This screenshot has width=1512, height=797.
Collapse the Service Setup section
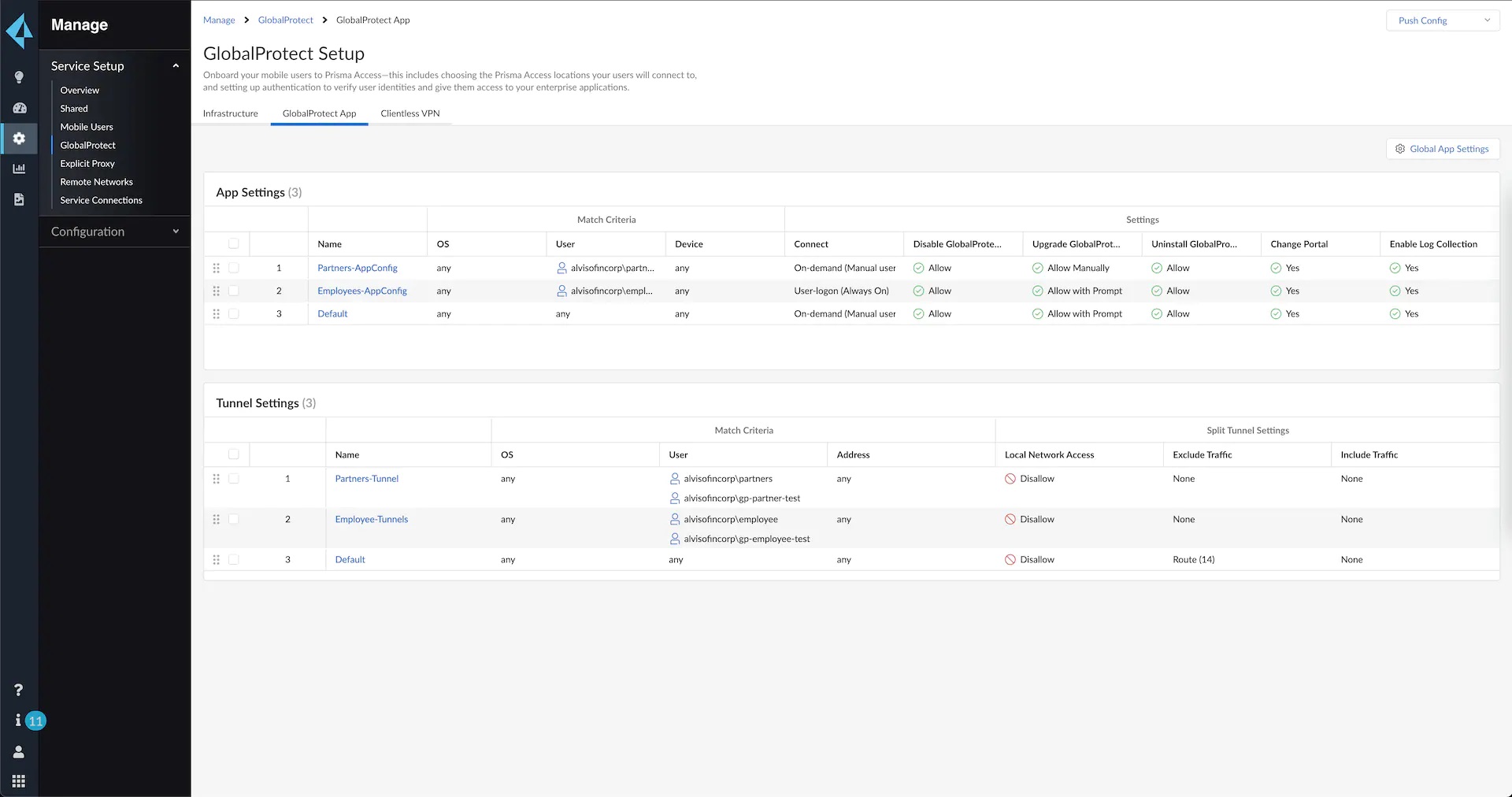click(115, 66)
